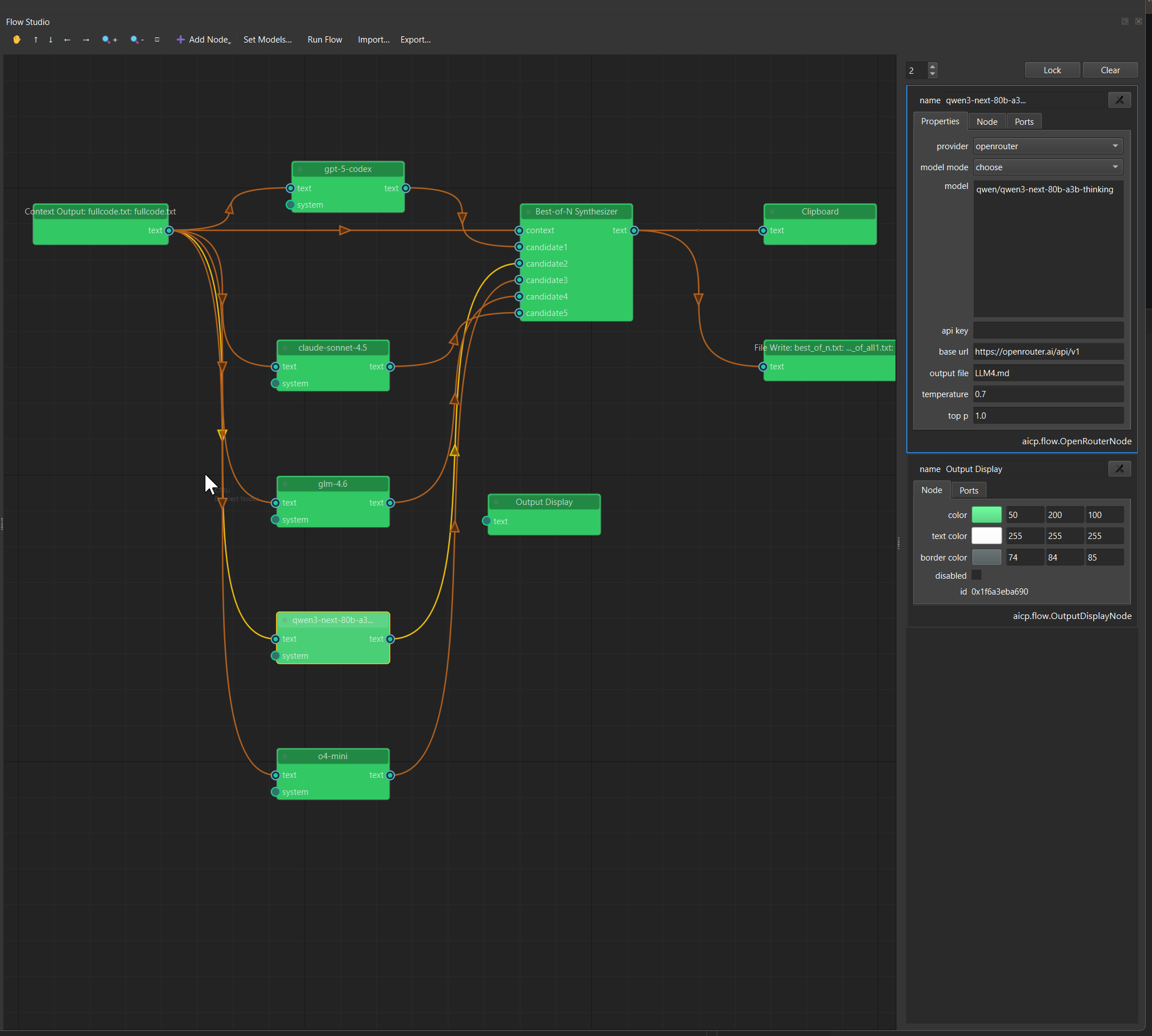
Task: Select the claude-sonnet-4.5 node header
Action: point(333,348)
